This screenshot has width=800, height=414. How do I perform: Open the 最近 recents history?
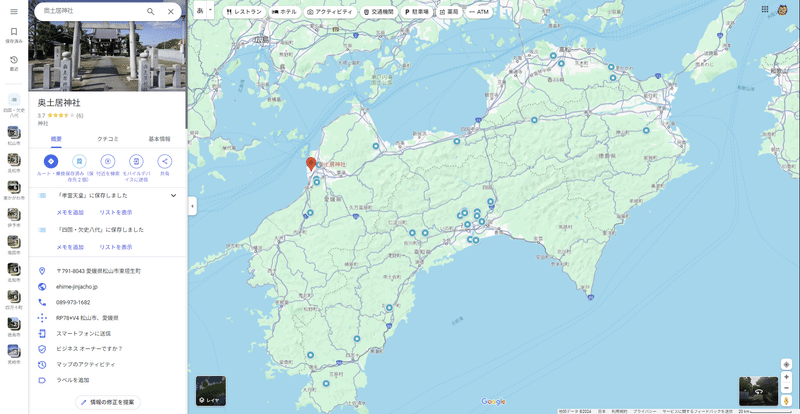(14, 63)
